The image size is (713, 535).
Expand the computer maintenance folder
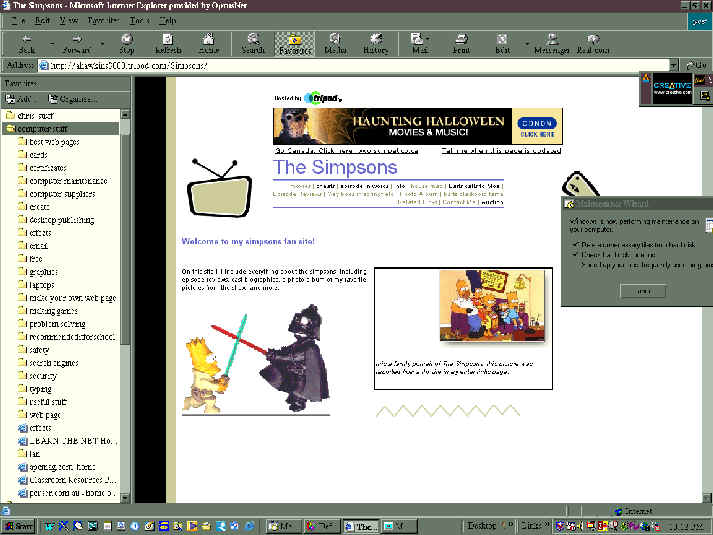pos(63,181)
